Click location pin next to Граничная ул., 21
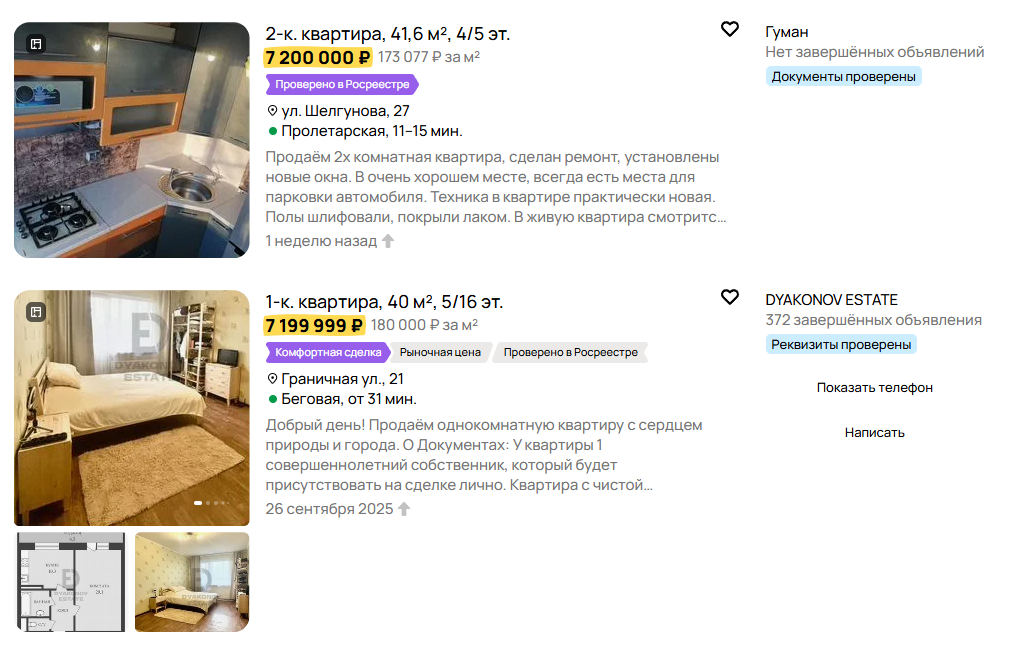 click(272, 379)
